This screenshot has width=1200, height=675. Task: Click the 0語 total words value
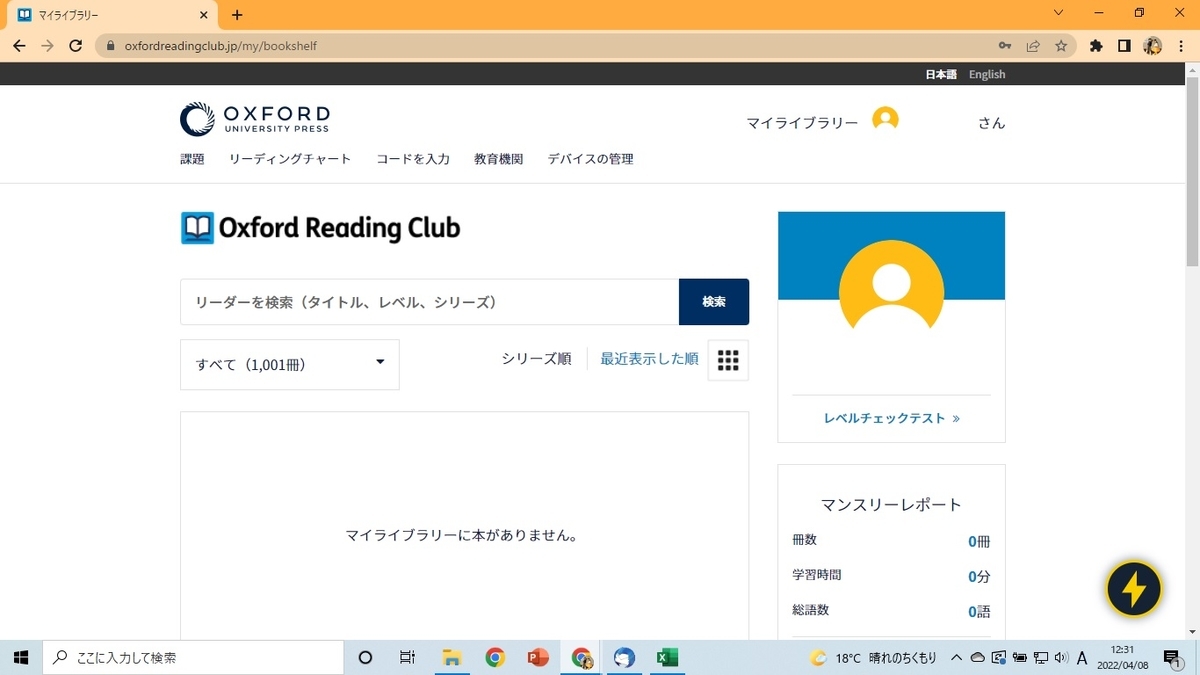(979, 612)
